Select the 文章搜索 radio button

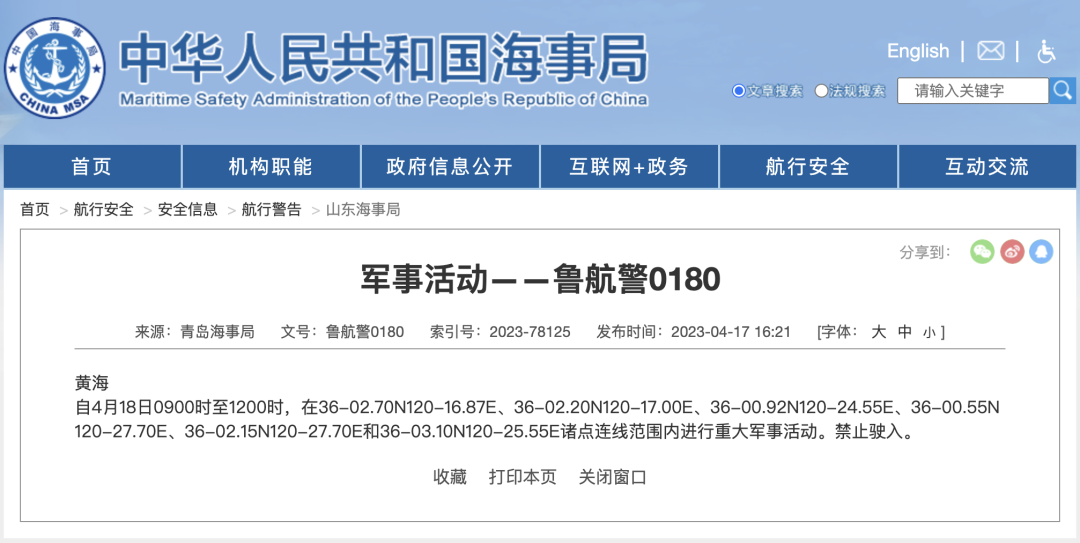[x=739, y=91]
